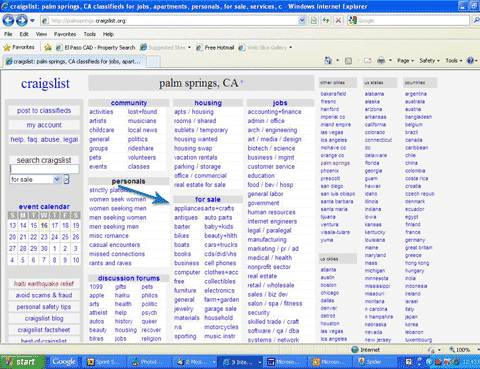Click the red Stop loading icon
The height and width of the screenshot is (369, 480).
(338, 21)
